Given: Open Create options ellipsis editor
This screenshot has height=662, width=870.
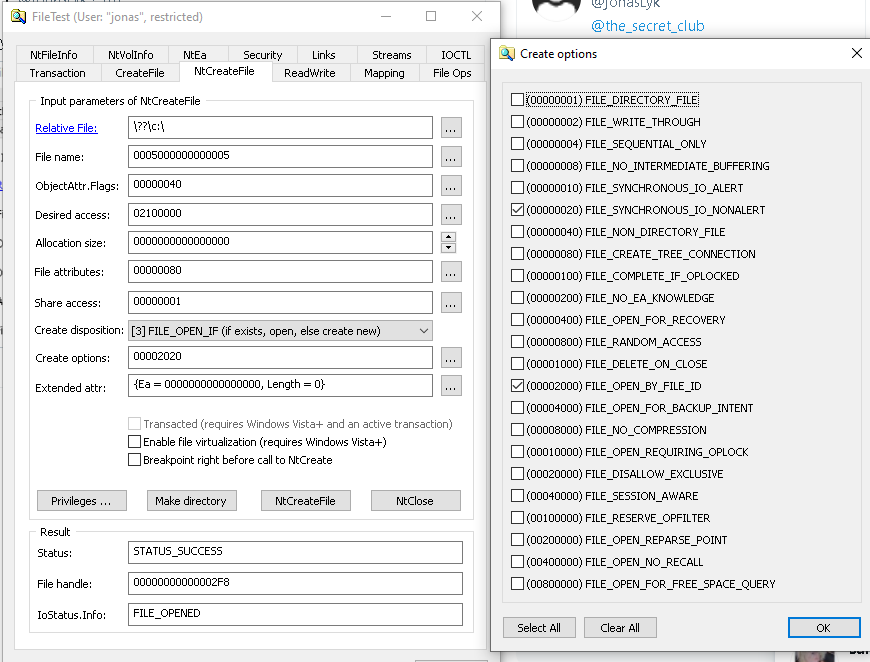Looking at the screenshot, I should coord(451,358).
